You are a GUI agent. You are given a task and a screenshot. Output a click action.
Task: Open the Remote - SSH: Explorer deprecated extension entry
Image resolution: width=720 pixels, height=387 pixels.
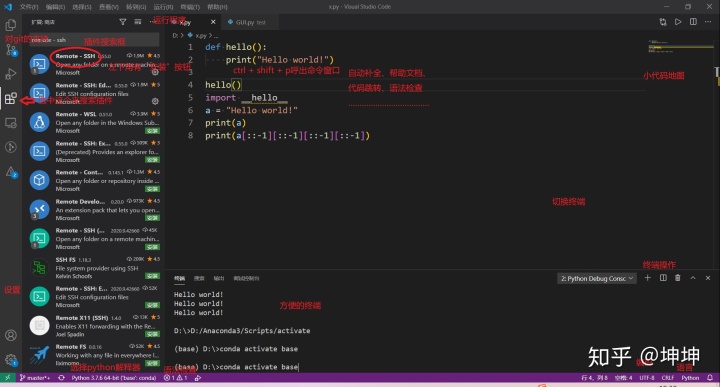click(94, 151)
